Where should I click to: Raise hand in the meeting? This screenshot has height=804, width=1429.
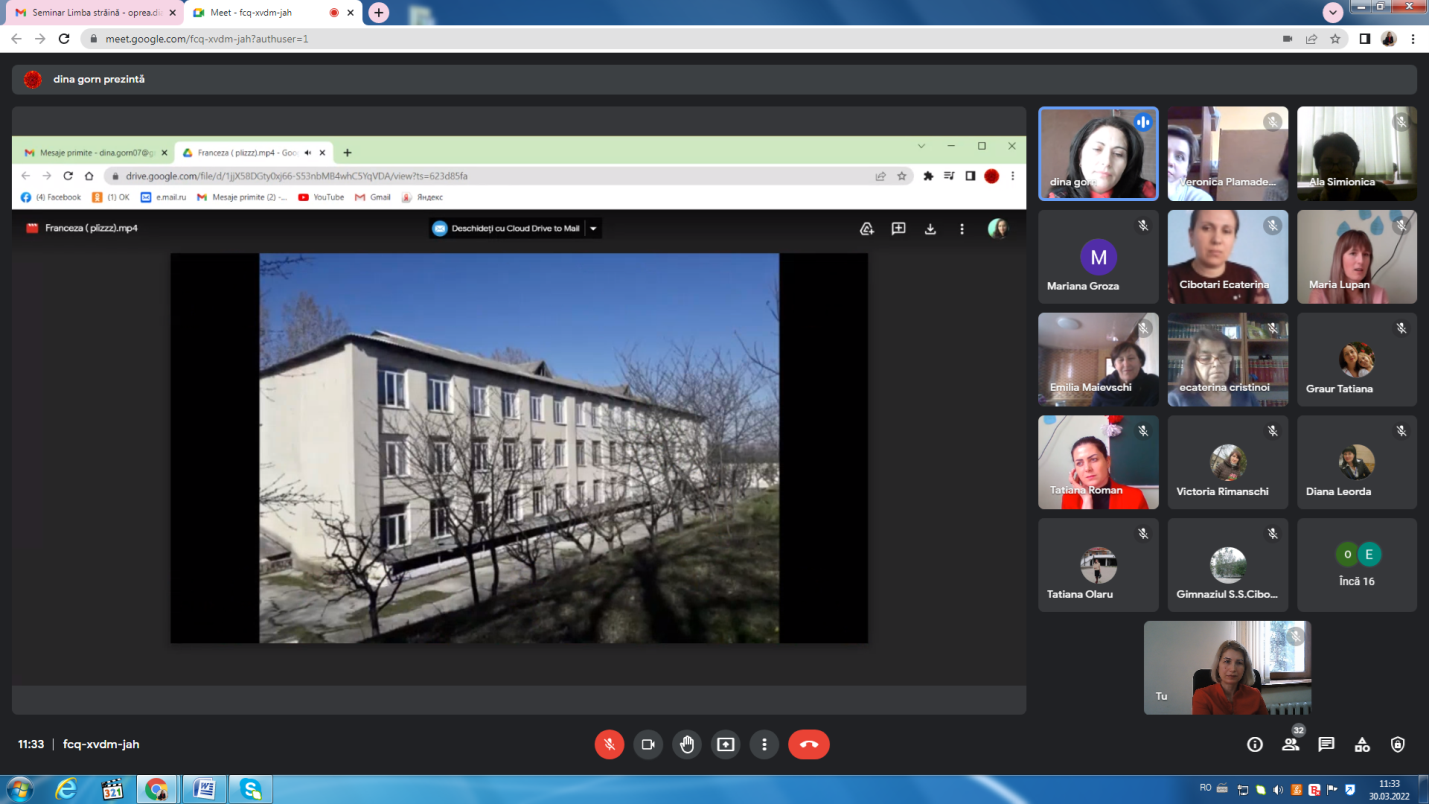click(687, 744)
